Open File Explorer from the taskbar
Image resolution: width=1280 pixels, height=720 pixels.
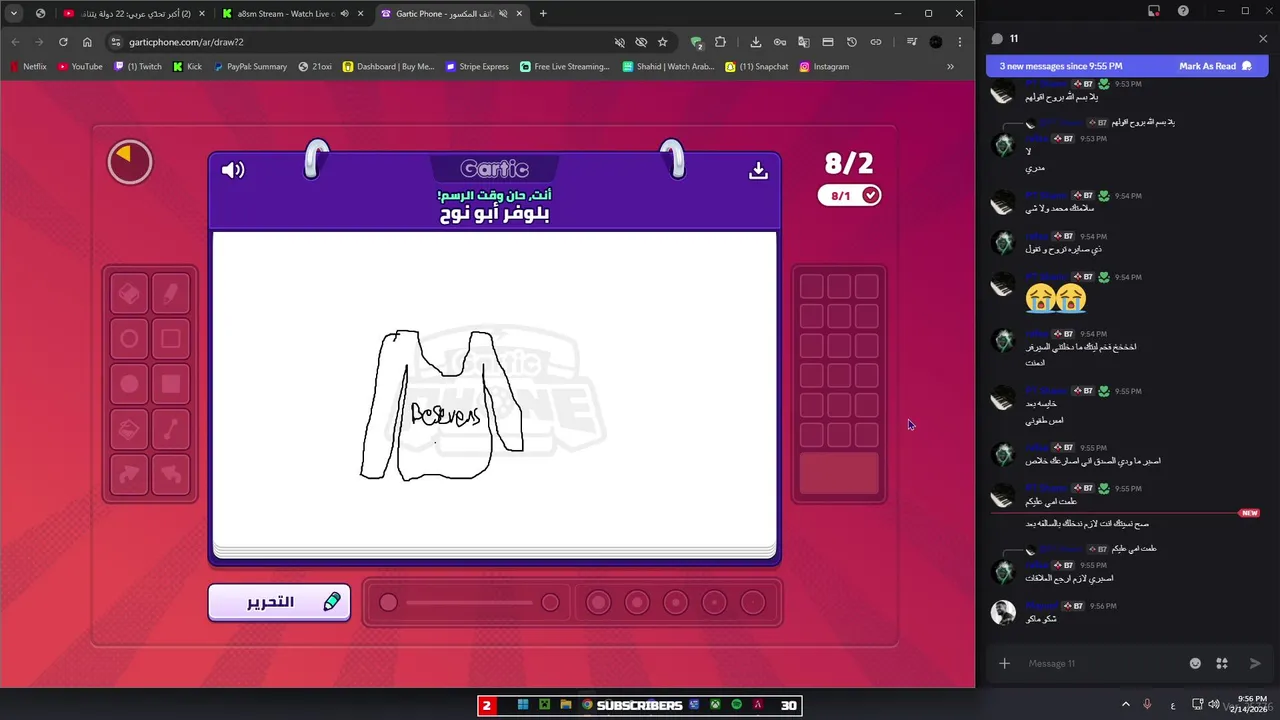566,705
